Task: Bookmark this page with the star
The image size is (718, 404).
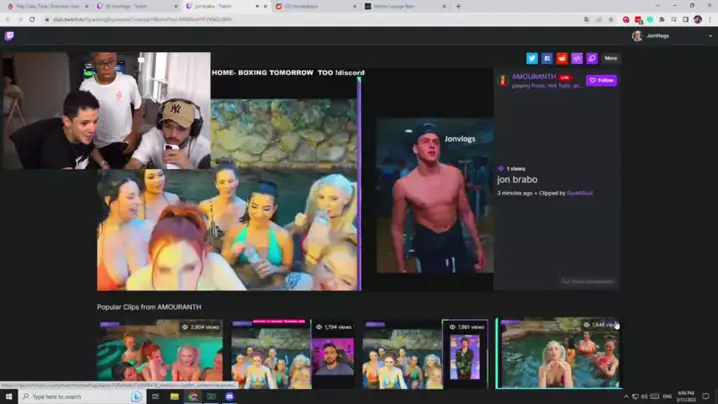Action: [x=611, y=20]
